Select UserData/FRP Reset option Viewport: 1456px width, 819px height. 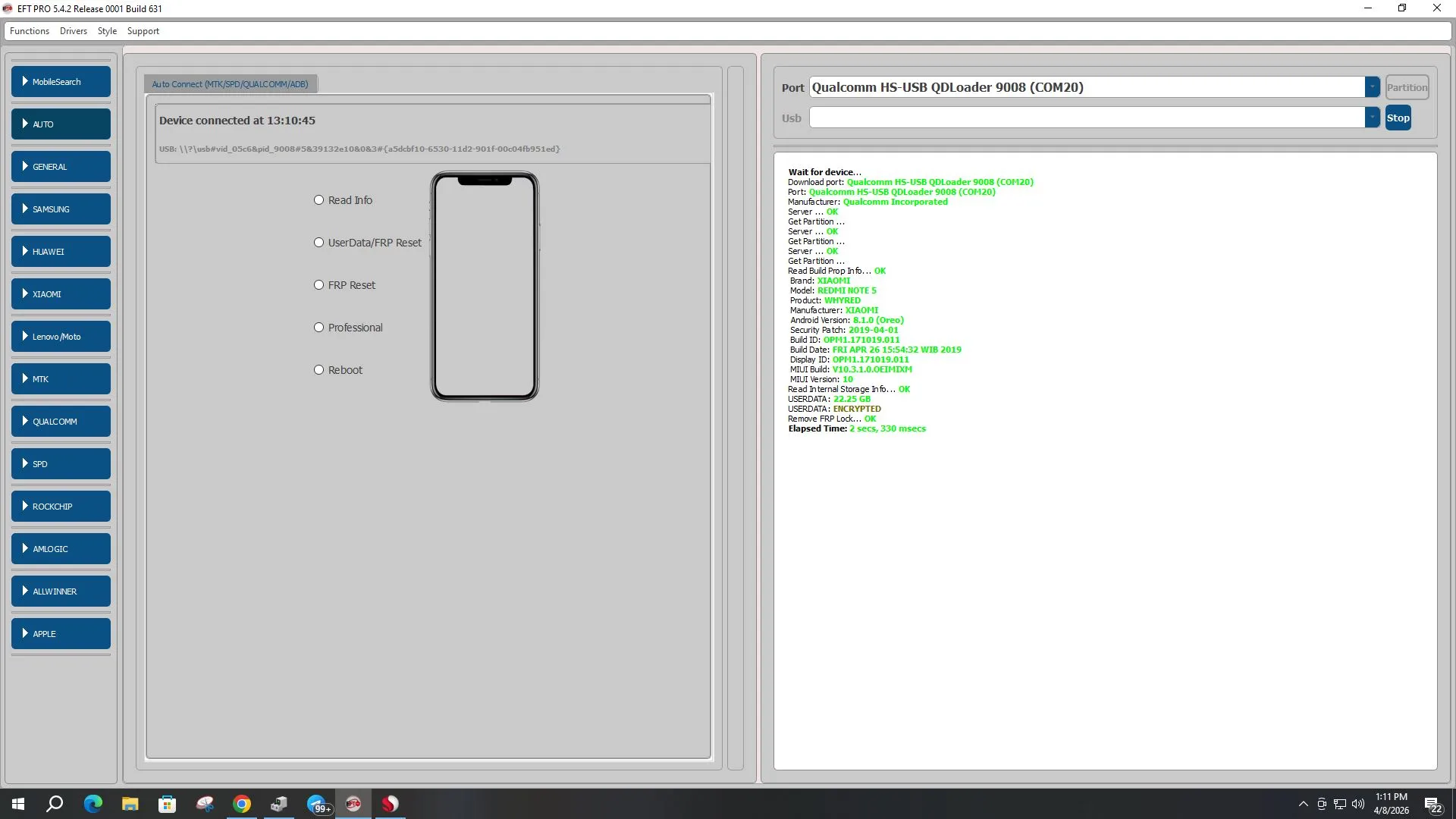coord(319,243)
